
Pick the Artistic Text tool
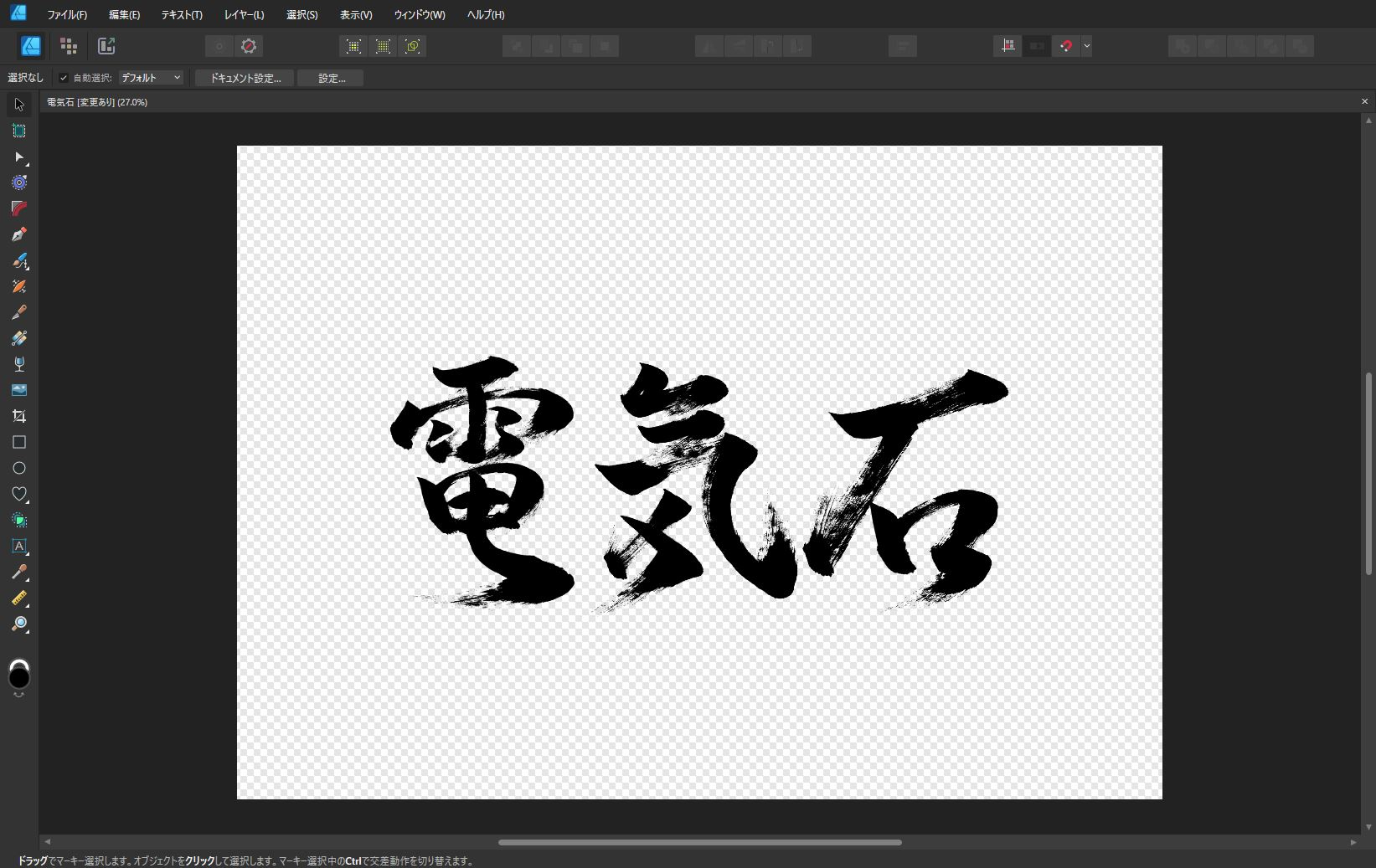click(19, 546)
